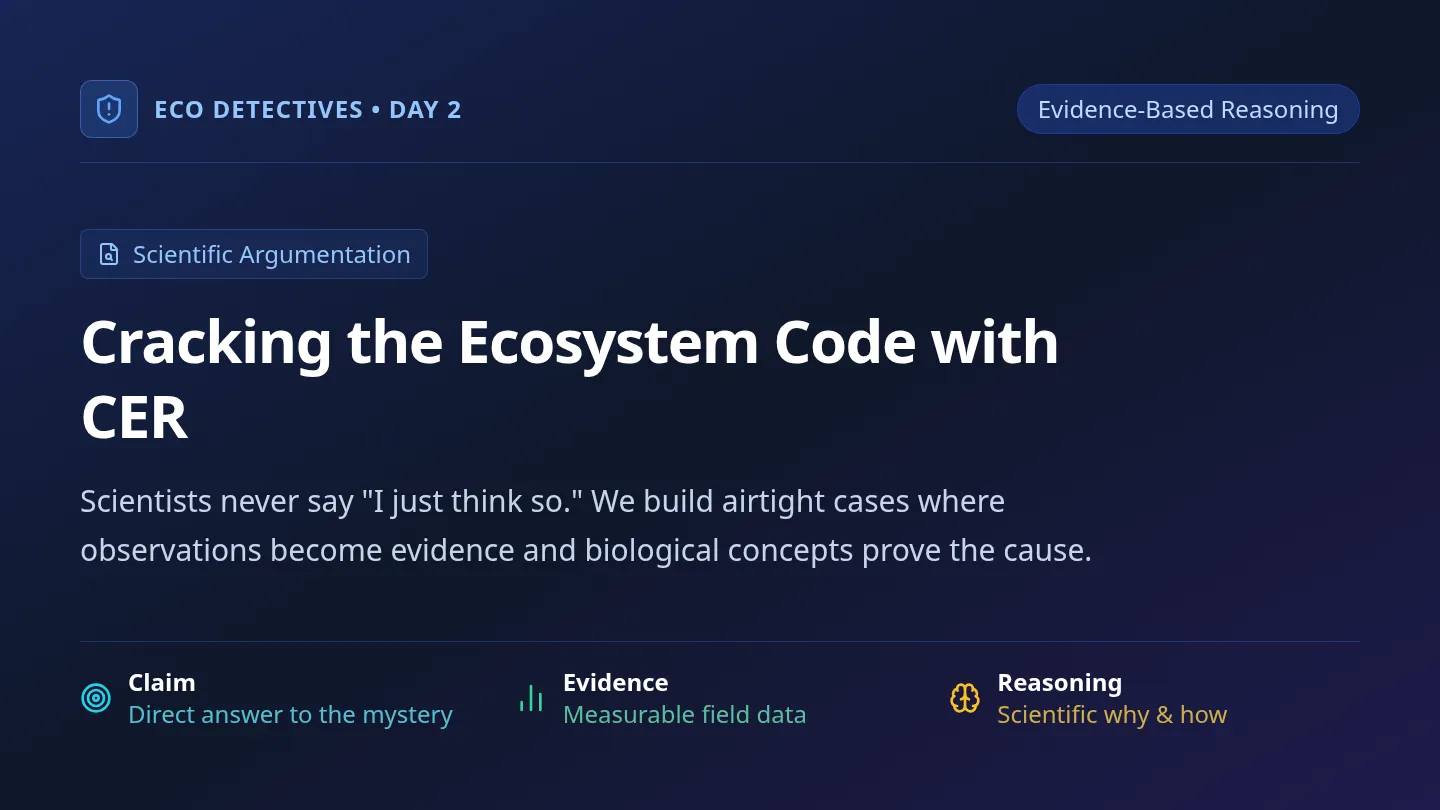Click the ECO DETECTIVES • DAY 2 label
This screenshot has width=1440, height=810.
click(x=308, y=110)
